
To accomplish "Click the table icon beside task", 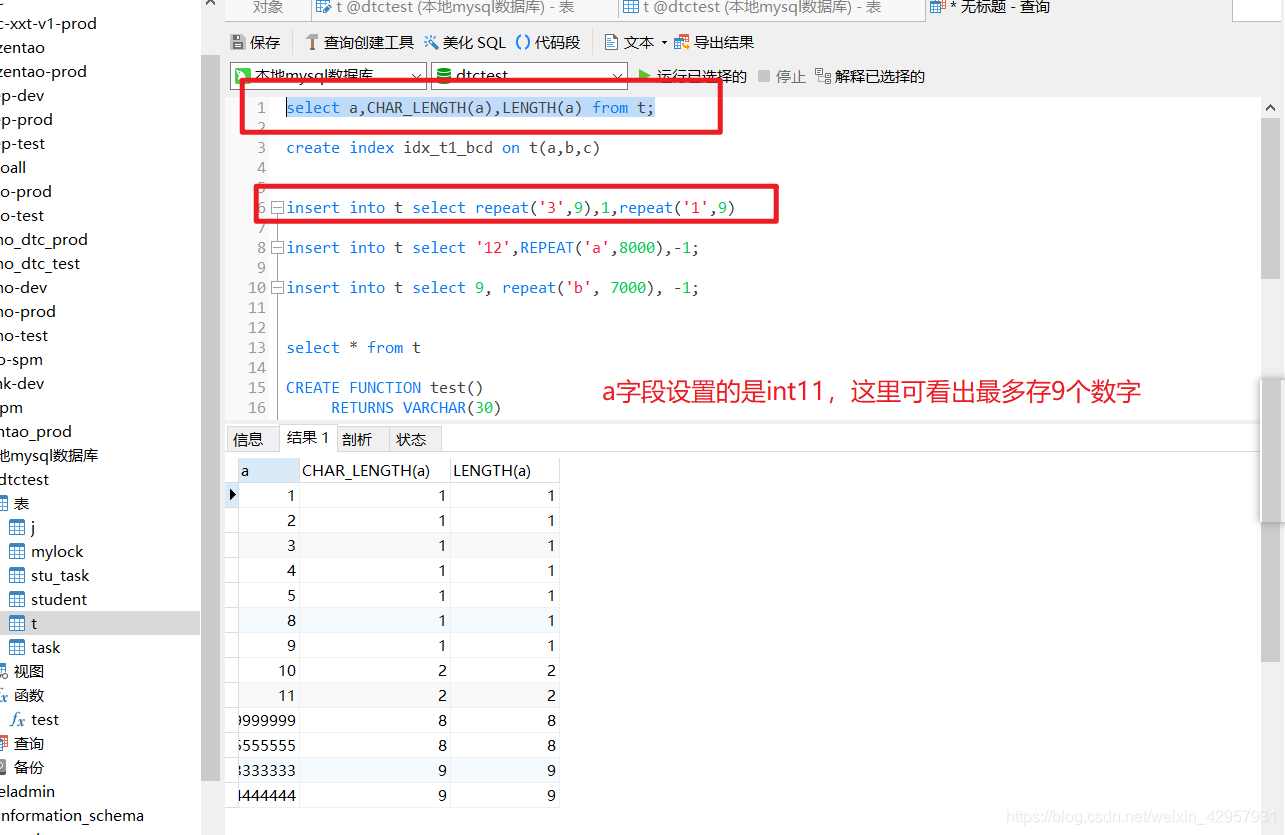I will (17, 647).
